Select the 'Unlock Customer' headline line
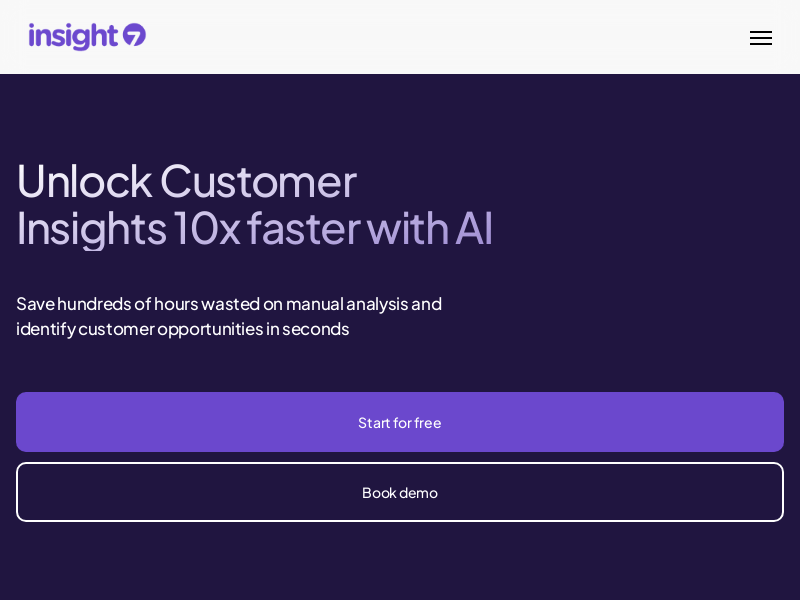Image resolution: width=800 pixels, height=600 pixels. coord(187,181)
